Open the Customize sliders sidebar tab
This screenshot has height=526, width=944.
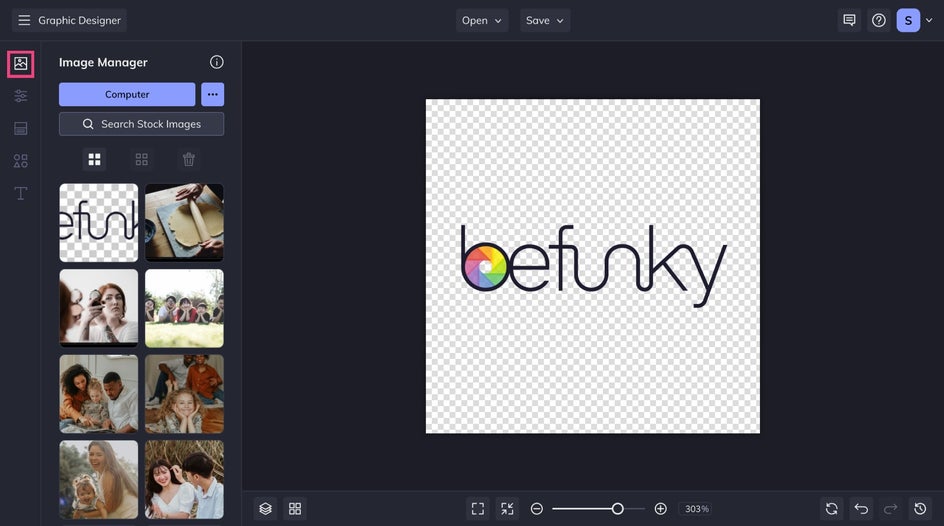(20, 96)
